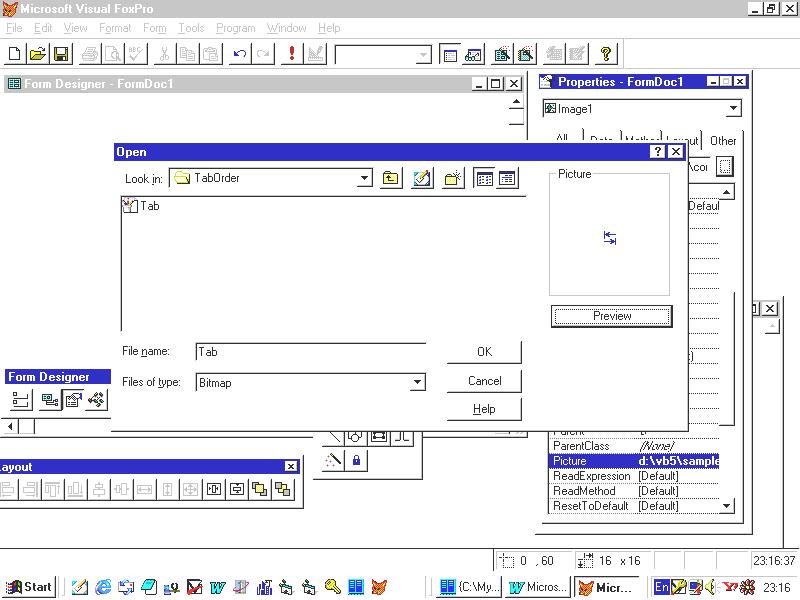
Task: Open the Tools menu
Action: (191, 28)
